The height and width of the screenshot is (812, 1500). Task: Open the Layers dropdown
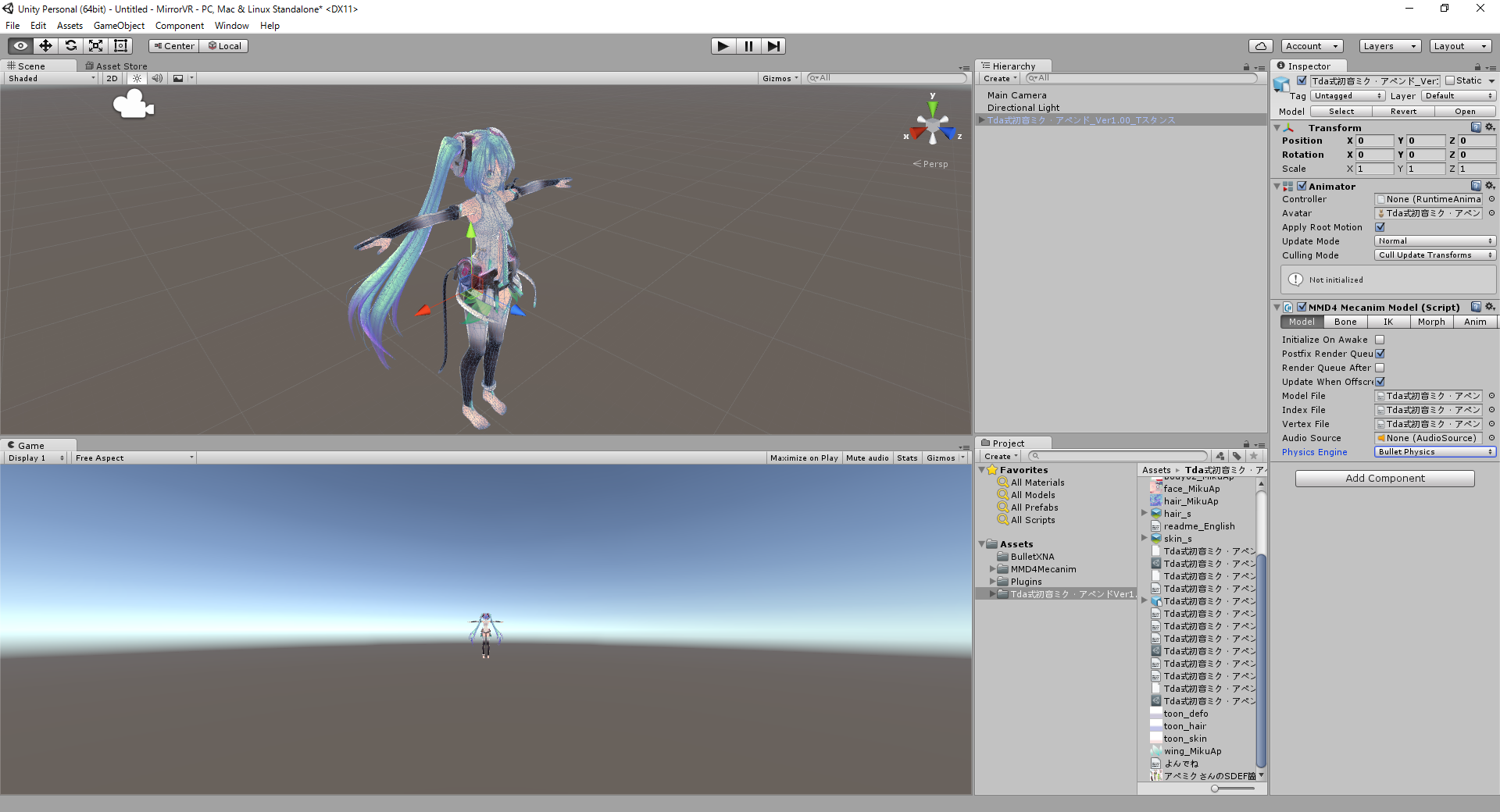tap(1389, 46)
